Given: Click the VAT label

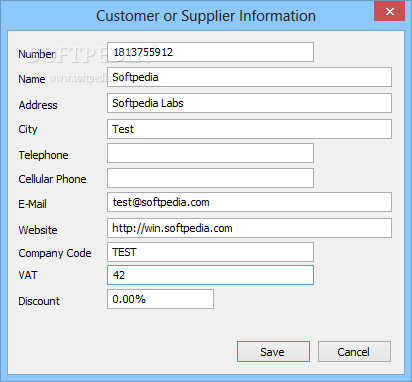Looking at the screenshot, I should click(x=28, y=275).
